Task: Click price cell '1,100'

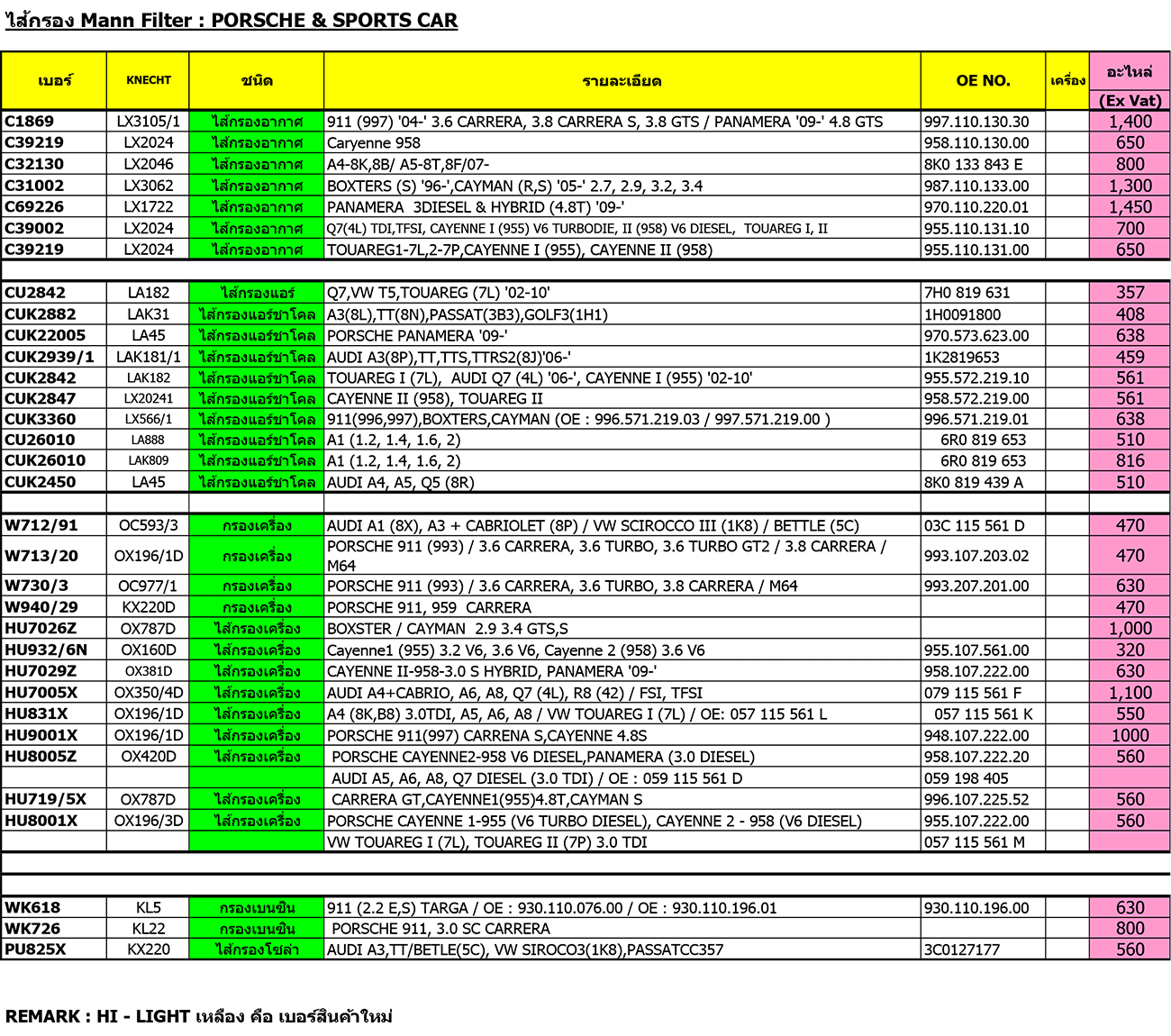Action: pyautogui.click(x=1130, y=693)
